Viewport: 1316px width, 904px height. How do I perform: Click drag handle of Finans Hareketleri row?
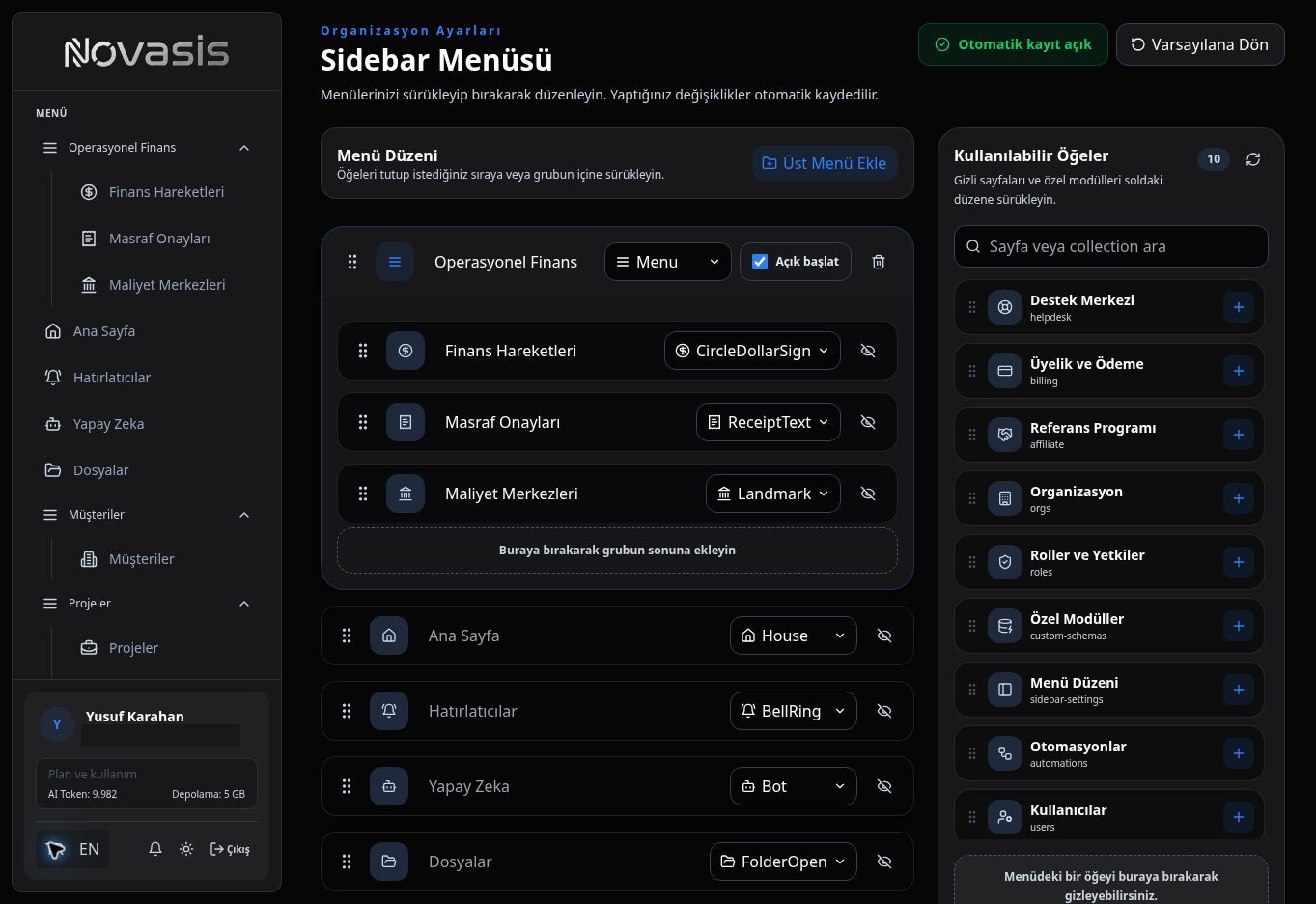pyautogui.click(x=363, y=351)
